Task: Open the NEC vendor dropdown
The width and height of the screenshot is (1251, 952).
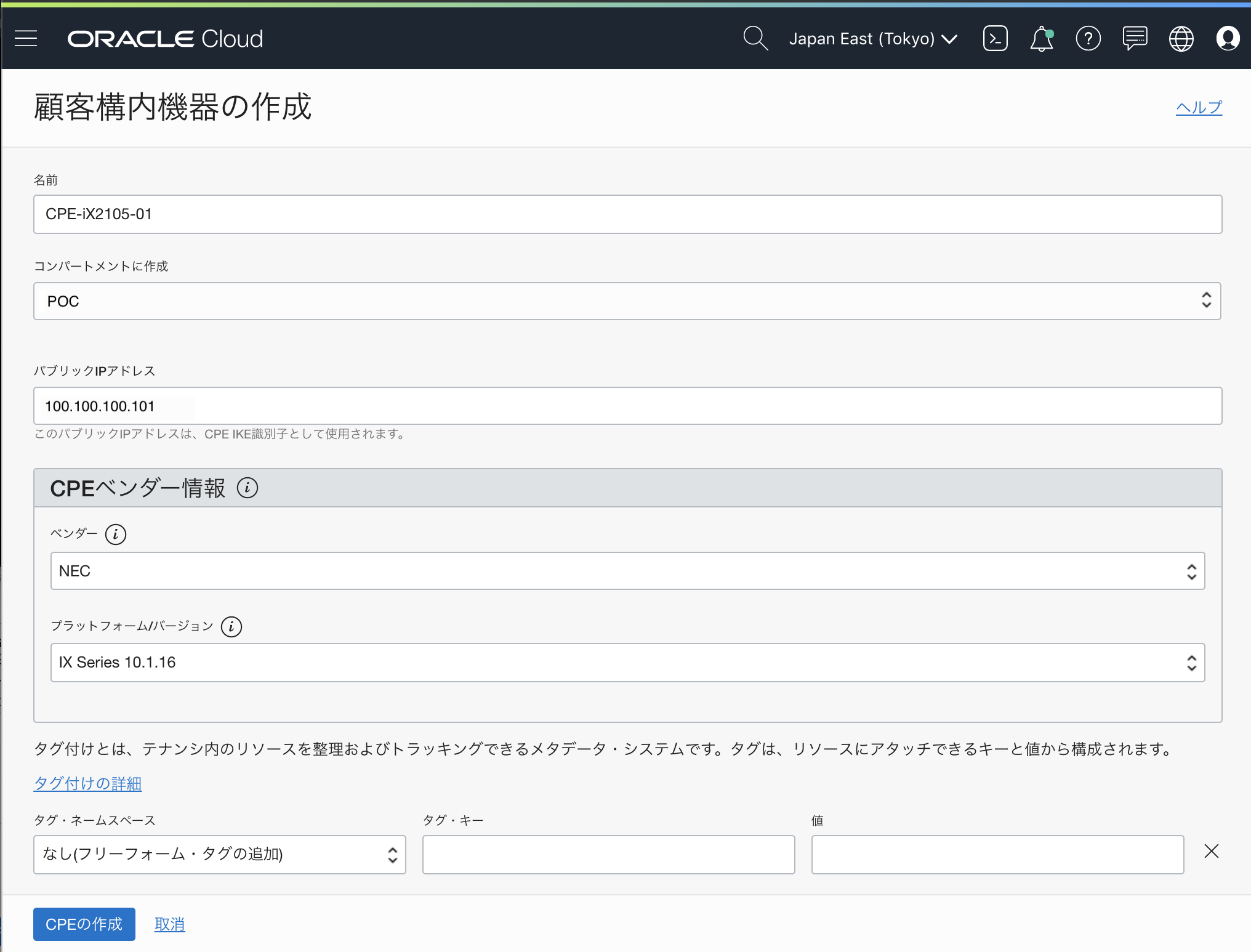Action: (627, 571)
